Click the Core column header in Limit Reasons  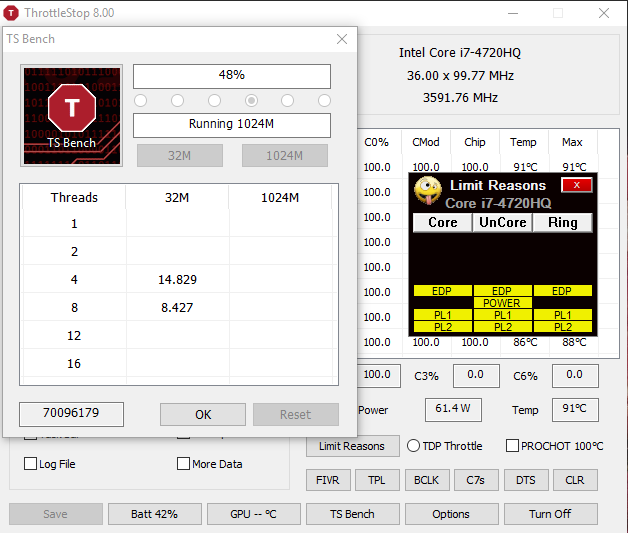click(x=443, y=223)
